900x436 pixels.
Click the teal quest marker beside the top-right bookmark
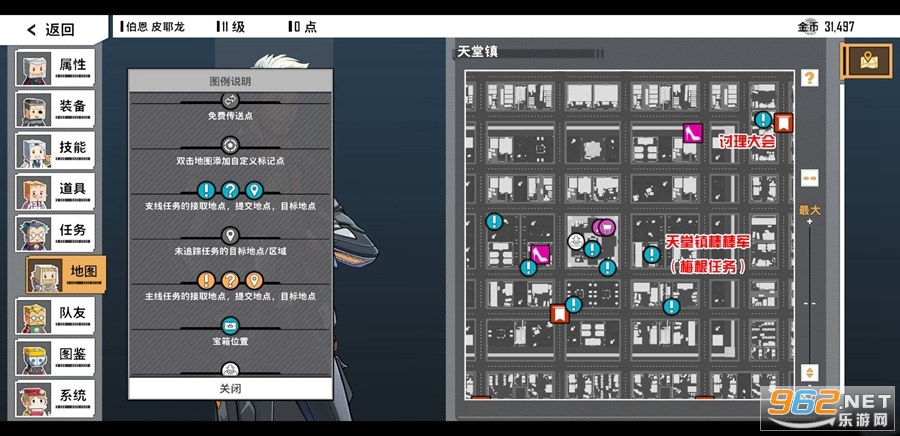[x=763, y=120]
